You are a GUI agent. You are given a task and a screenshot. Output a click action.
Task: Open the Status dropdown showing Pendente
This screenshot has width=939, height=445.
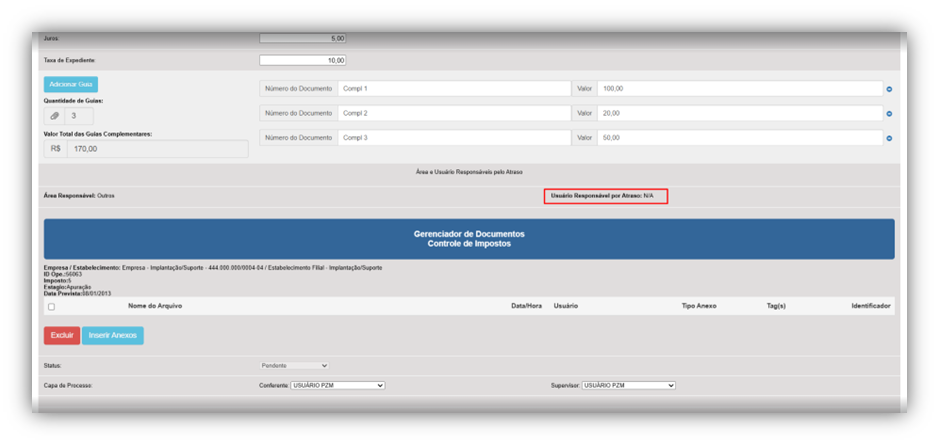294,366
